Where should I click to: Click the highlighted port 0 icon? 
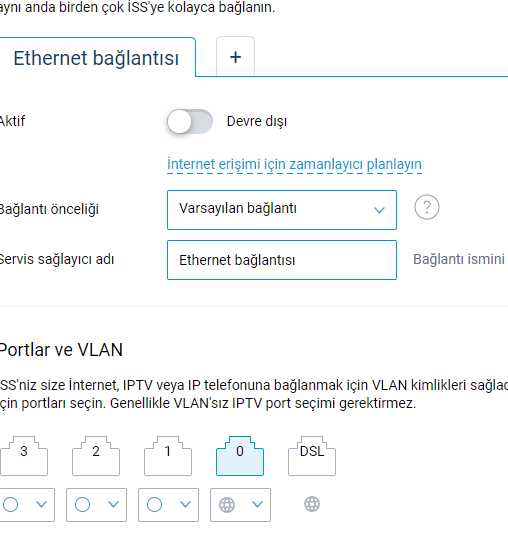click(x=240, y=456)
